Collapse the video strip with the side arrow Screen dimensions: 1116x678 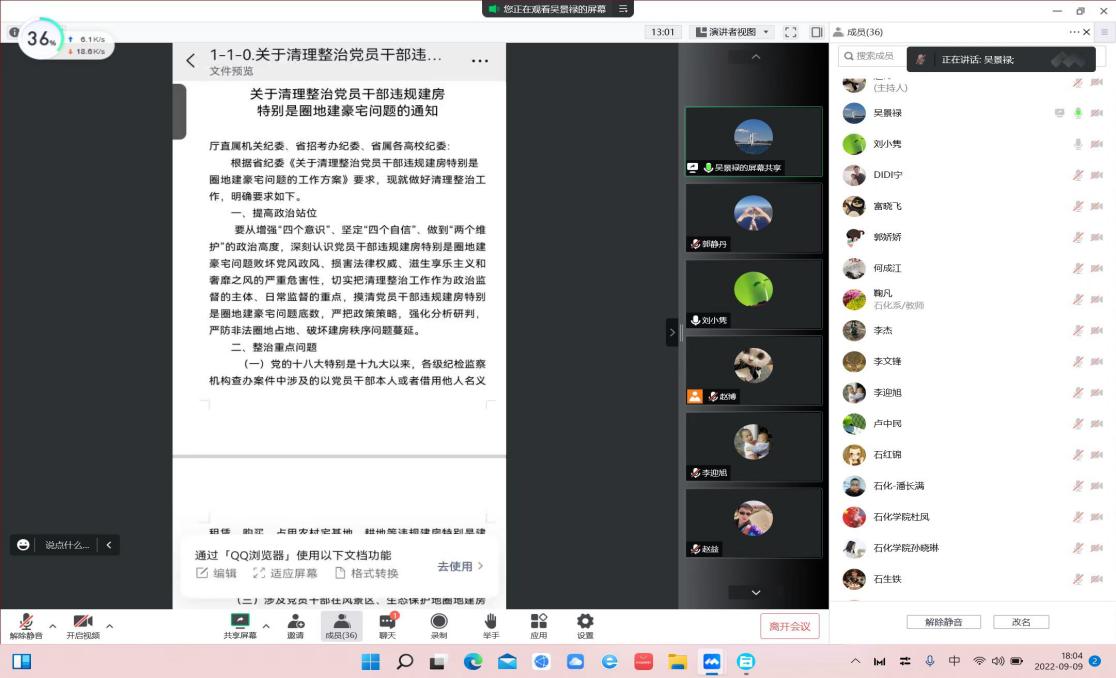(x=672, y=332)
